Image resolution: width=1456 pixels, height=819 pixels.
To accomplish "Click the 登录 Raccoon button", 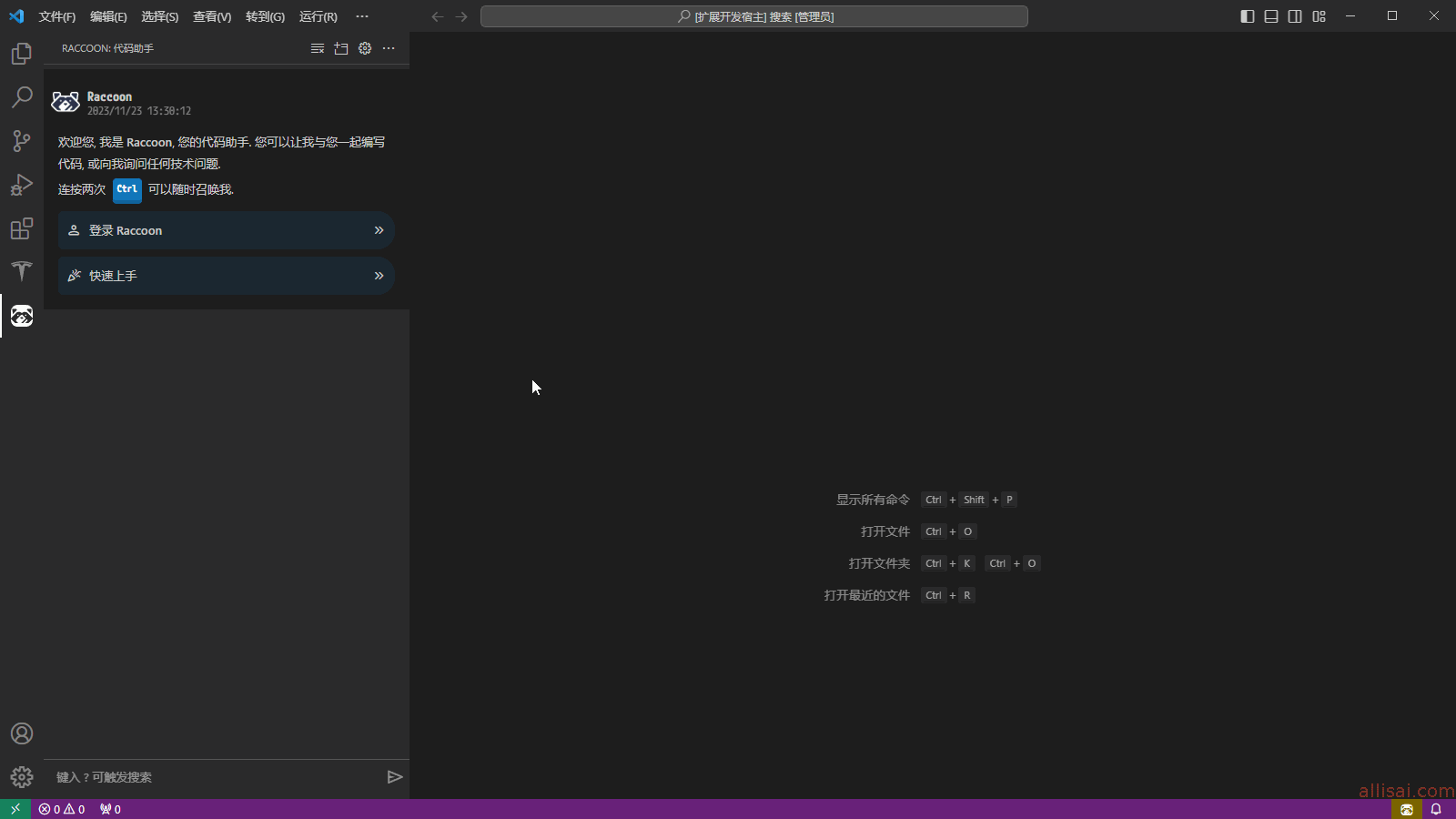I will pos(226,230).
